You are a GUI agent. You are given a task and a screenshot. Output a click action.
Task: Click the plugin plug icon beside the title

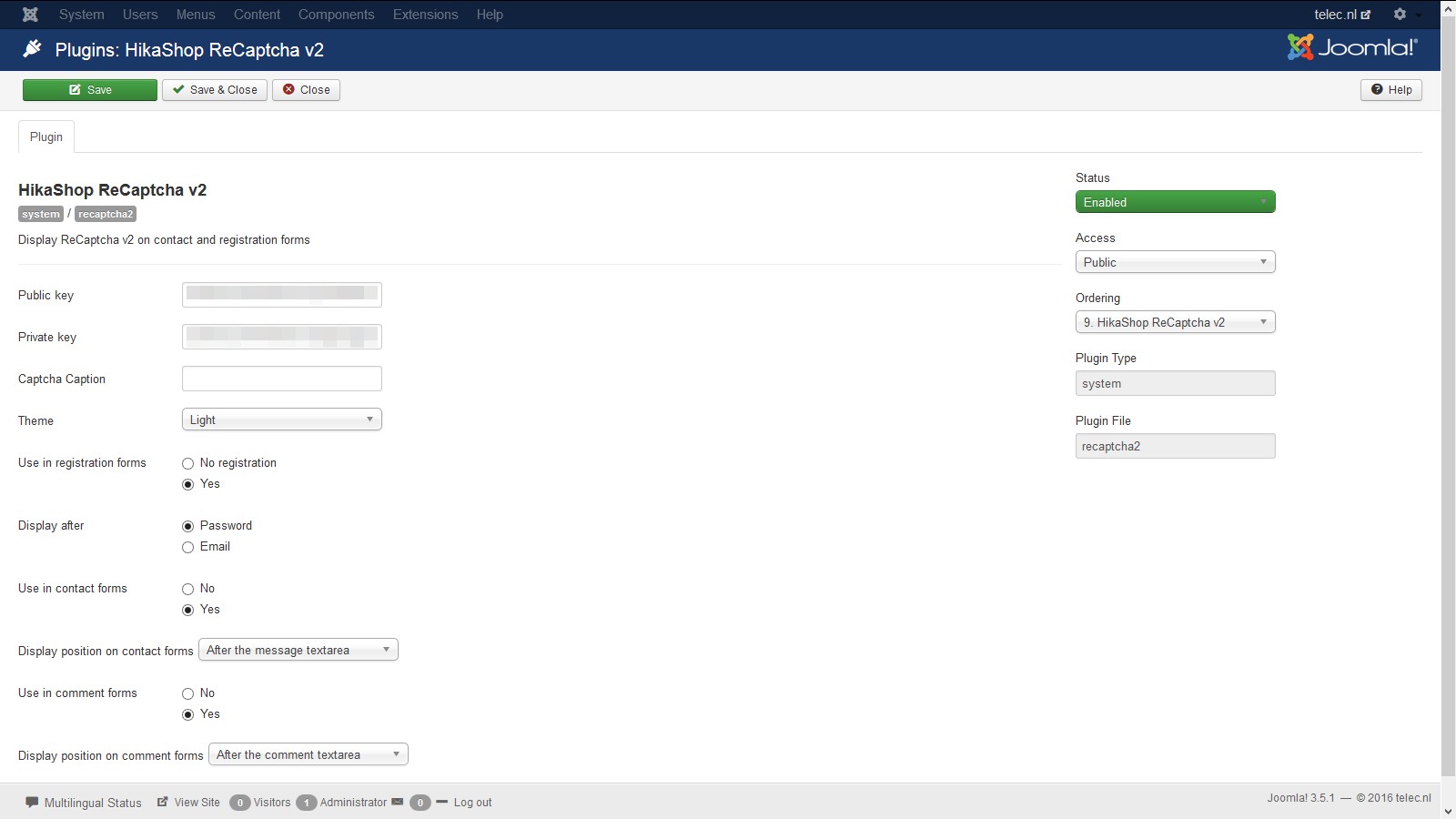32,49
